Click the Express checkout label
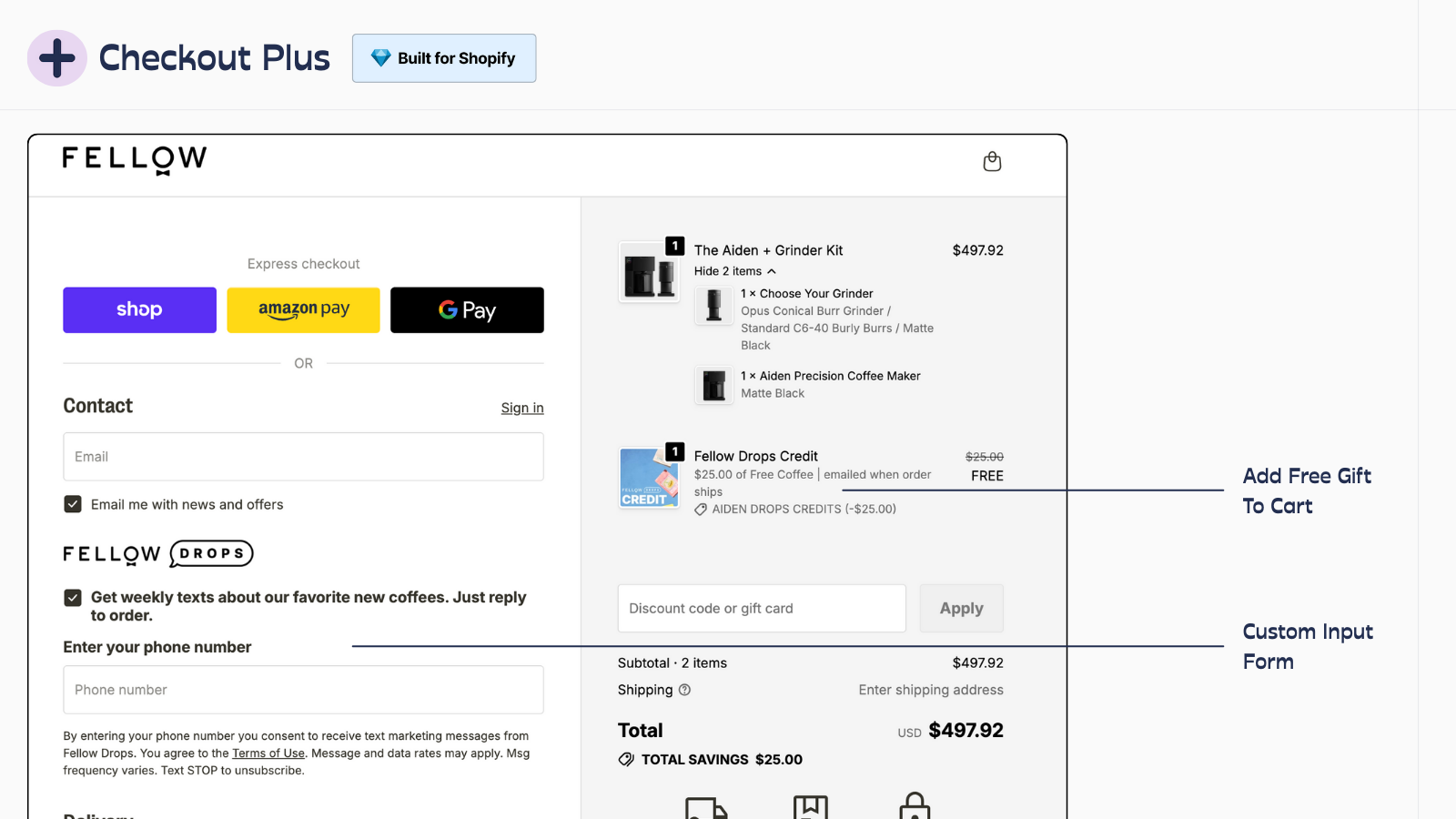Image resolution: width=1456 pixels, height=819 pixels. [x=303, y=264]
